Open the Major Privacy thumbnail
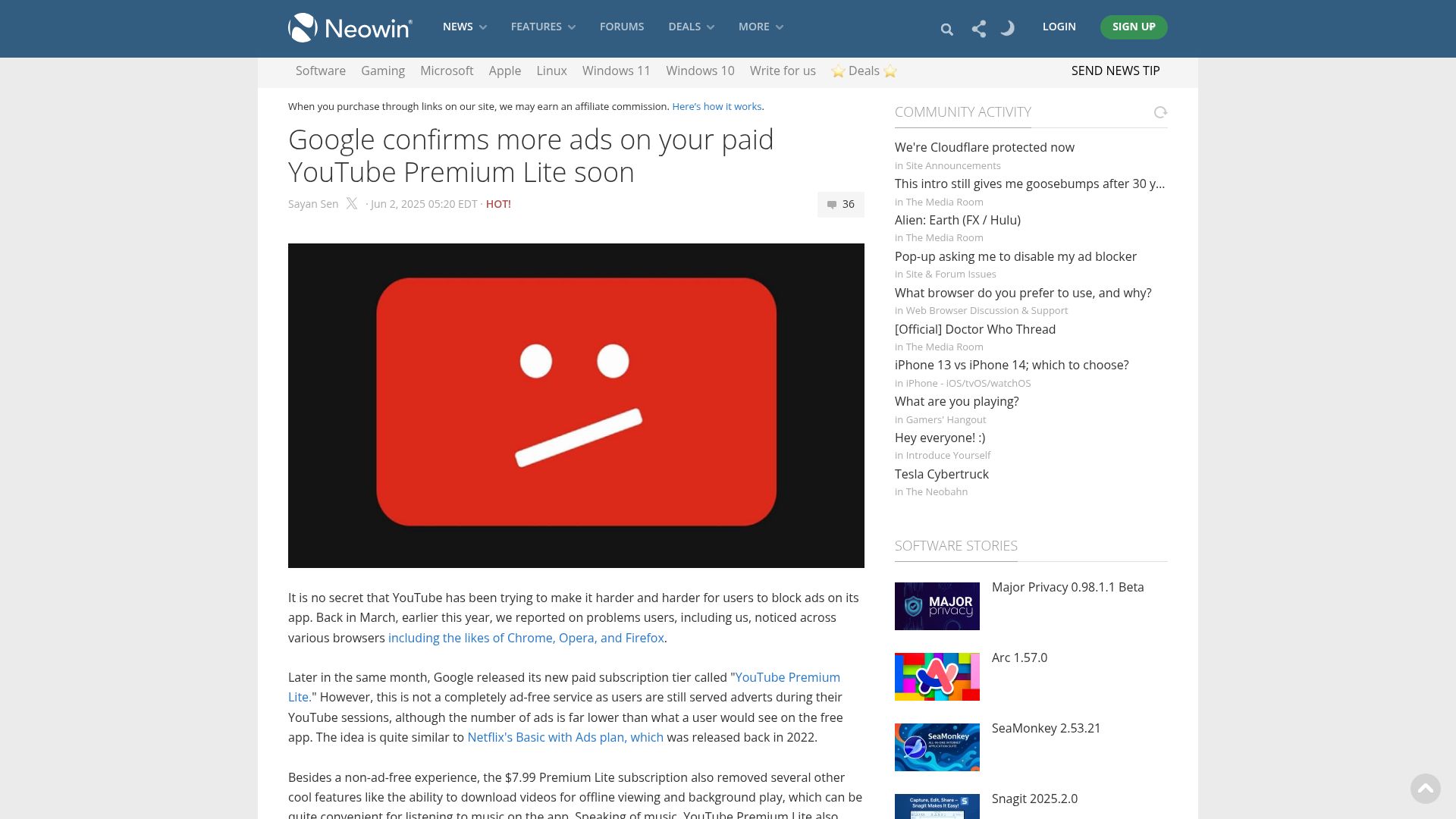 click(937, 606)
